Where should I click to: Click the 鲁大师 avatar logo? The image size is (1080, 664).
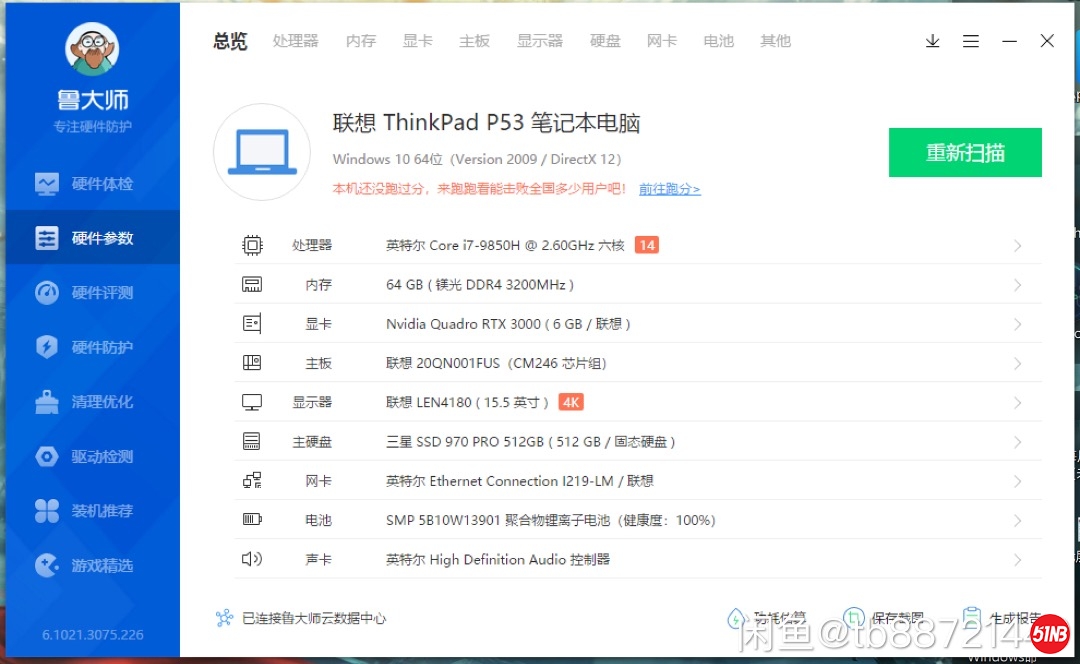[x=92, y=49]
